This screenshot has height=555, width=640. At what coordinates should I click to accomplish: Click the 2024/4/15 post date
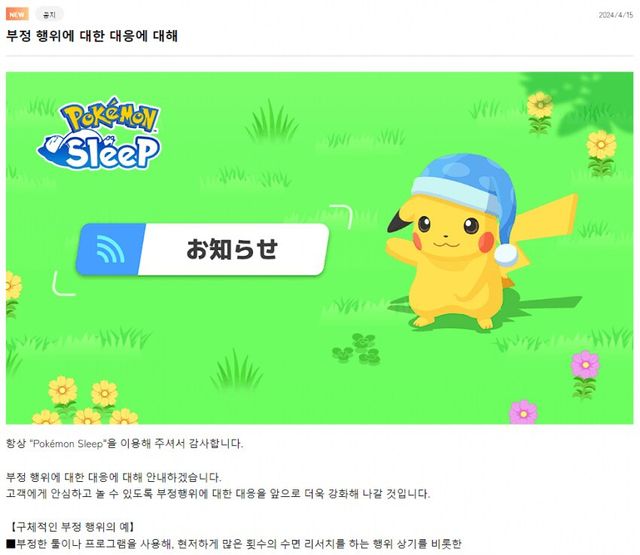coord(616,15)
